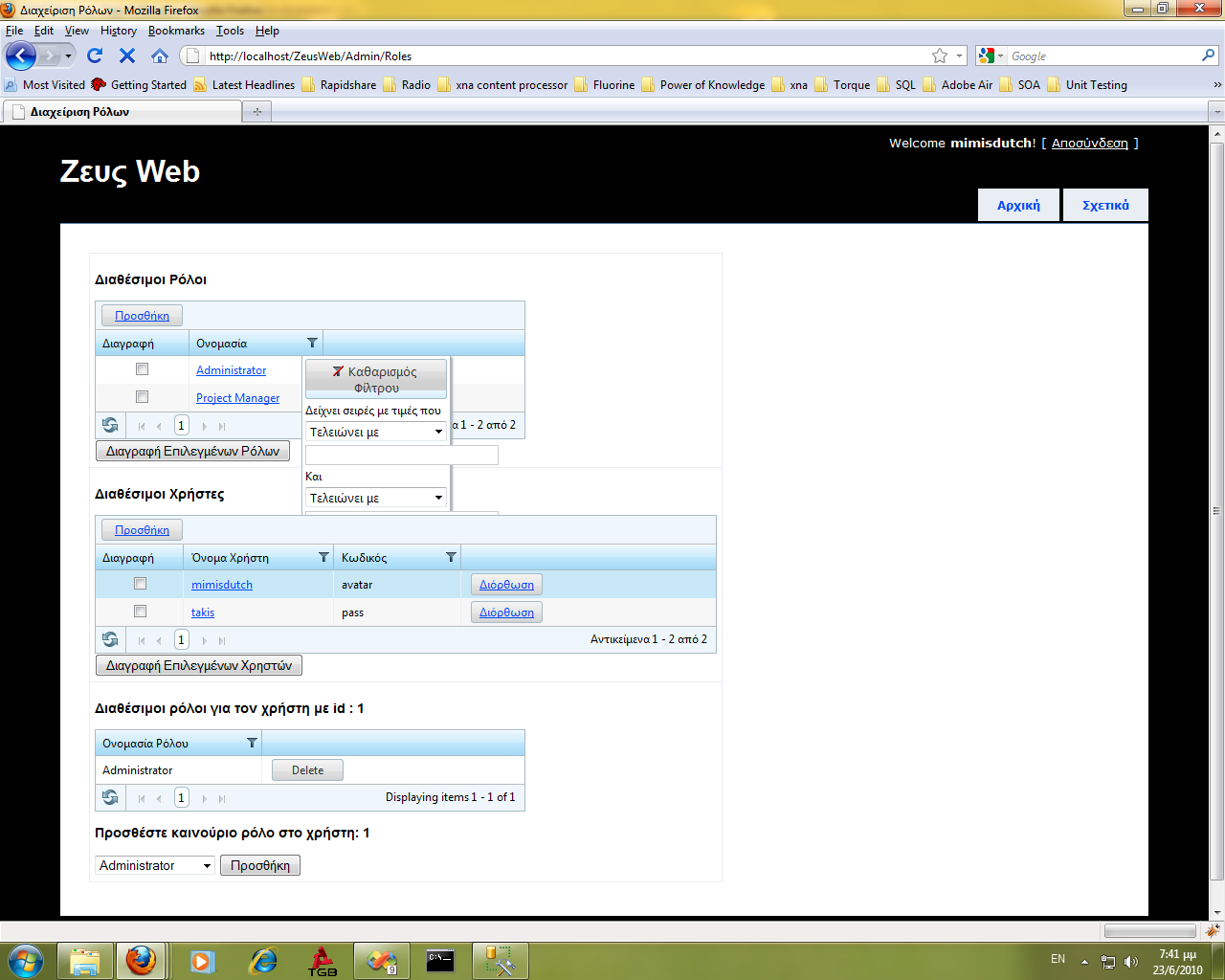Show hidden system tray icons
1225x980 pixels.
tap(1084, 961)
